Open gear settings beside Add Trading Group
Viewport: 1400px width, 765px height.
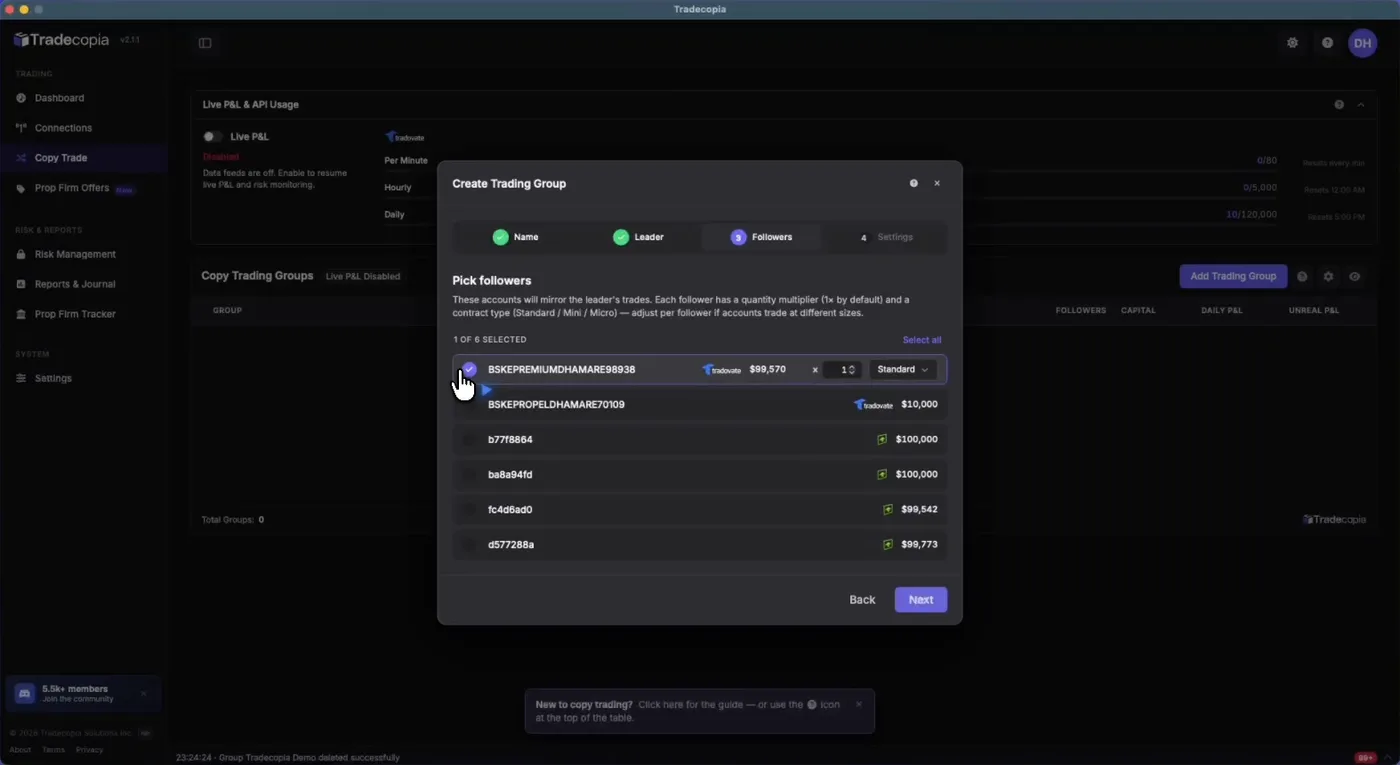(1328, 277)
